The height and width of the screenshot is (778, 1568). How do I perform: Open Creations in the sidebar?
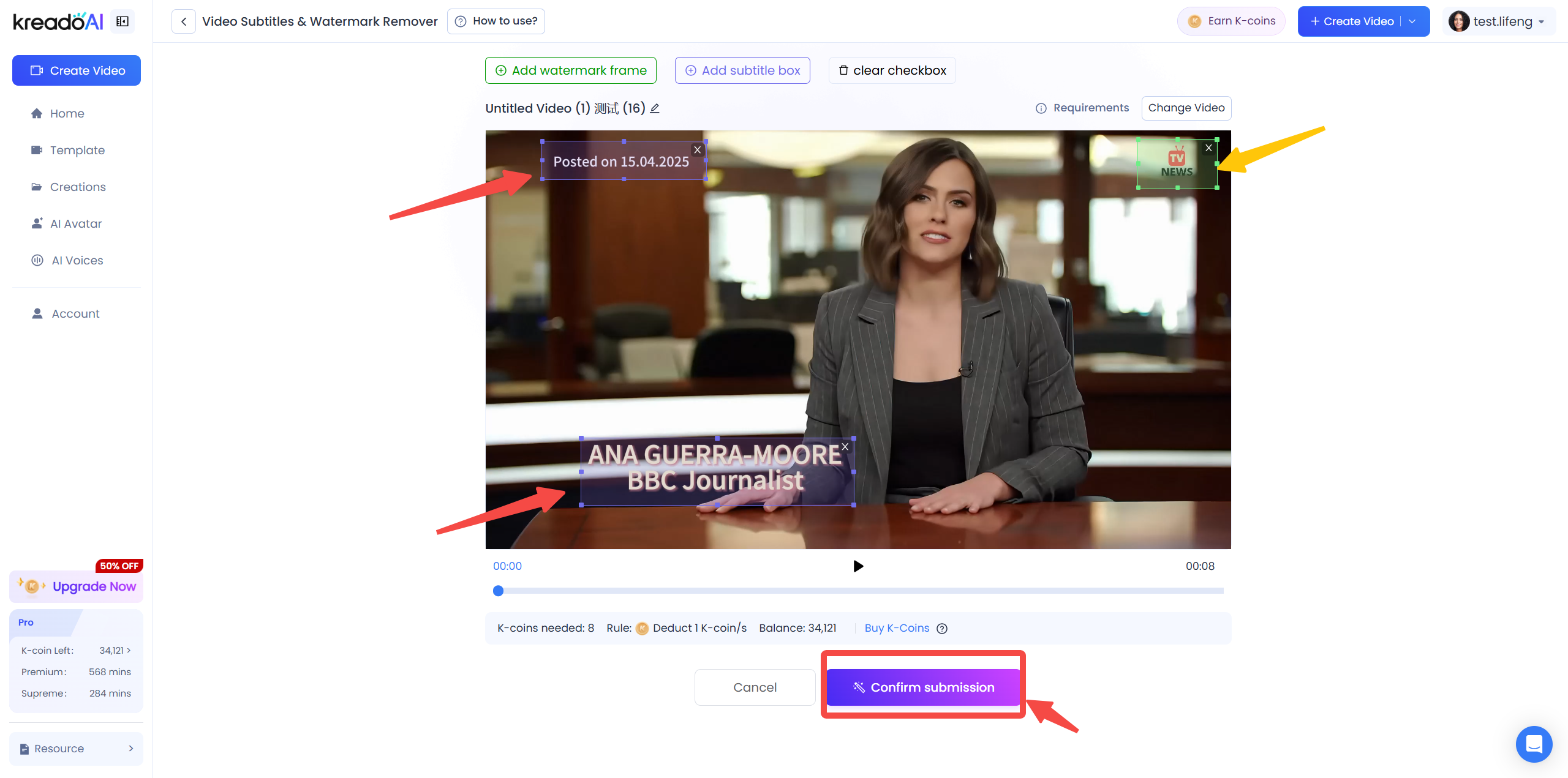pos(78,187)
